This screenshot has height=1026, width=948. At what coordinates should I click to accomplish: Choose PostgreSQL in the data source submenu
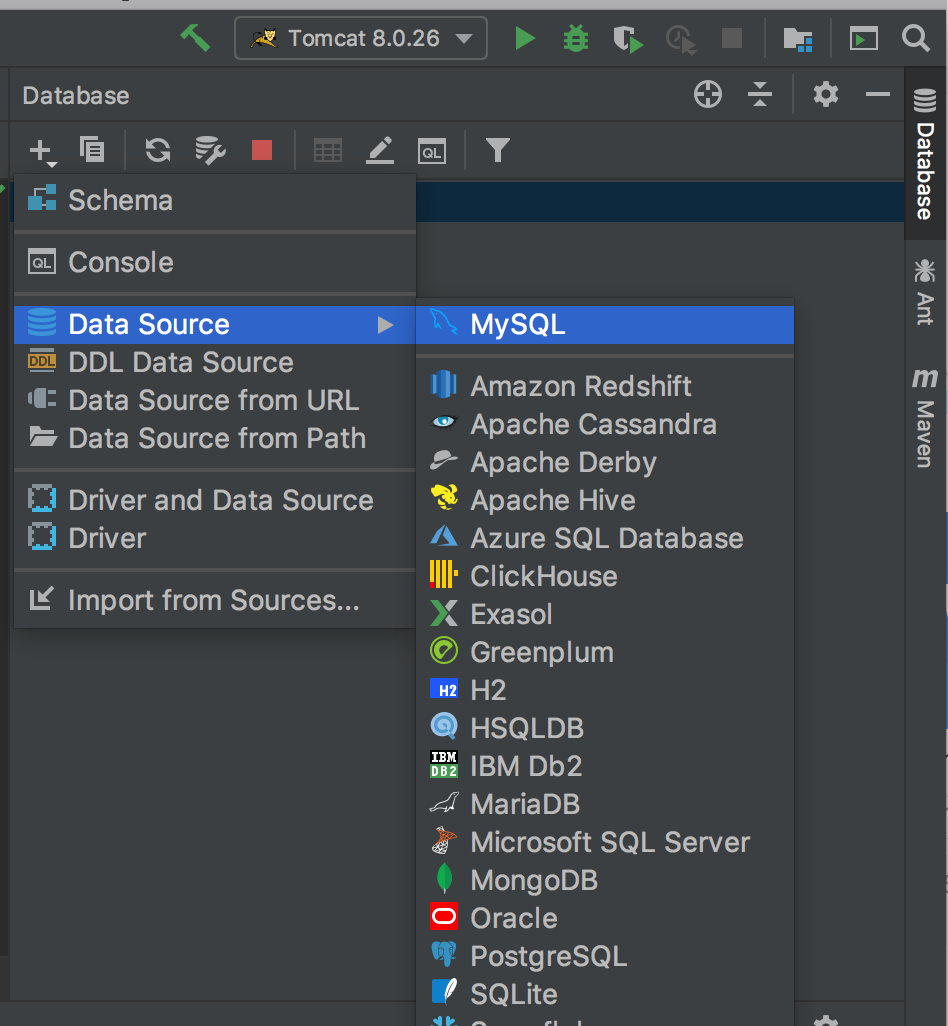coord(548,956)
